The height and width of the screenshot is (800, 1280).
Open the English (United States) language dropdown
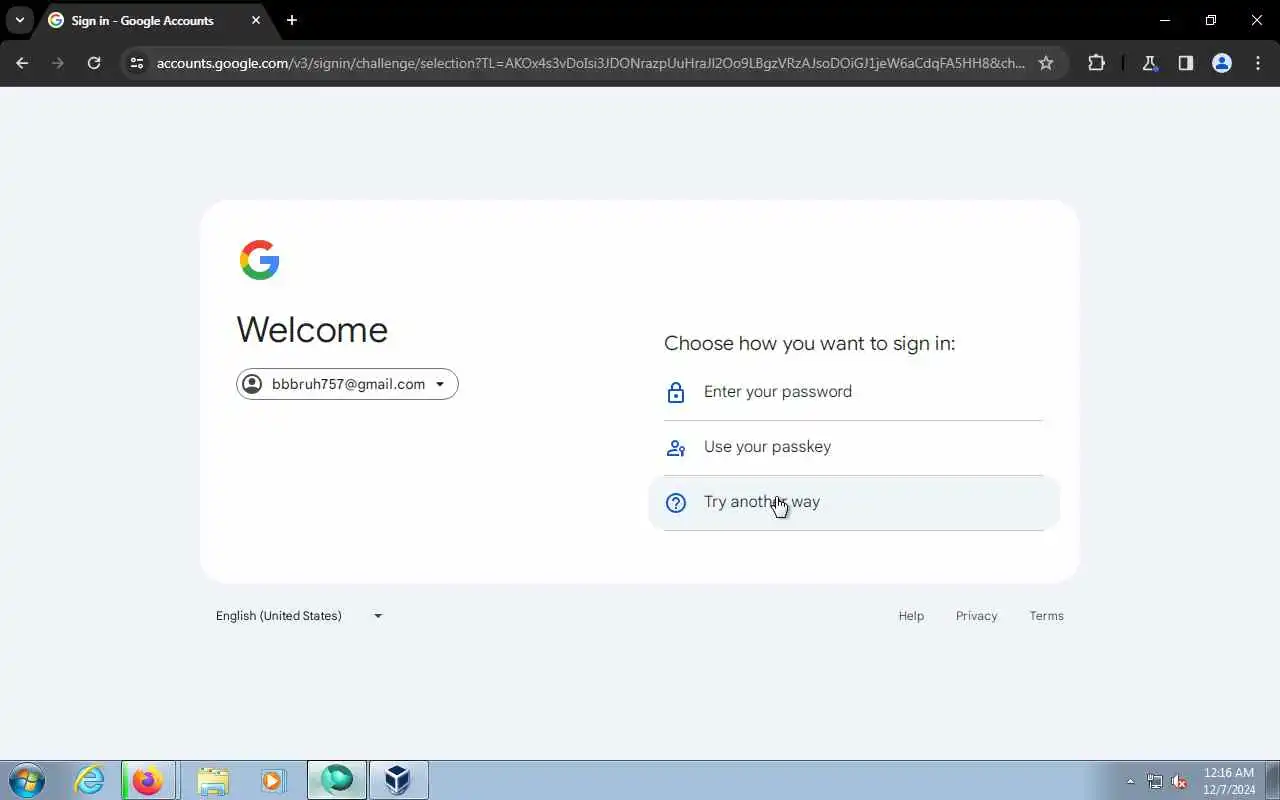coord(299,616)
